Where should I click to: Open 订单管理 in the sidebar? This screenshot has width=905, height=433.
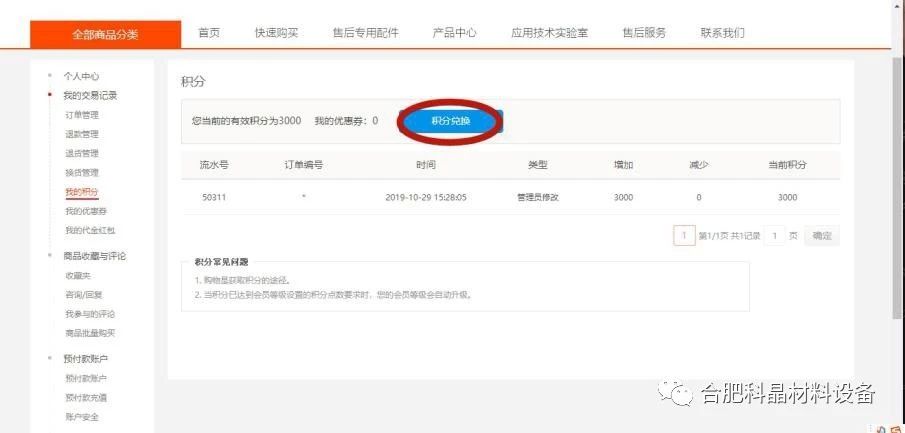(82, 115)
